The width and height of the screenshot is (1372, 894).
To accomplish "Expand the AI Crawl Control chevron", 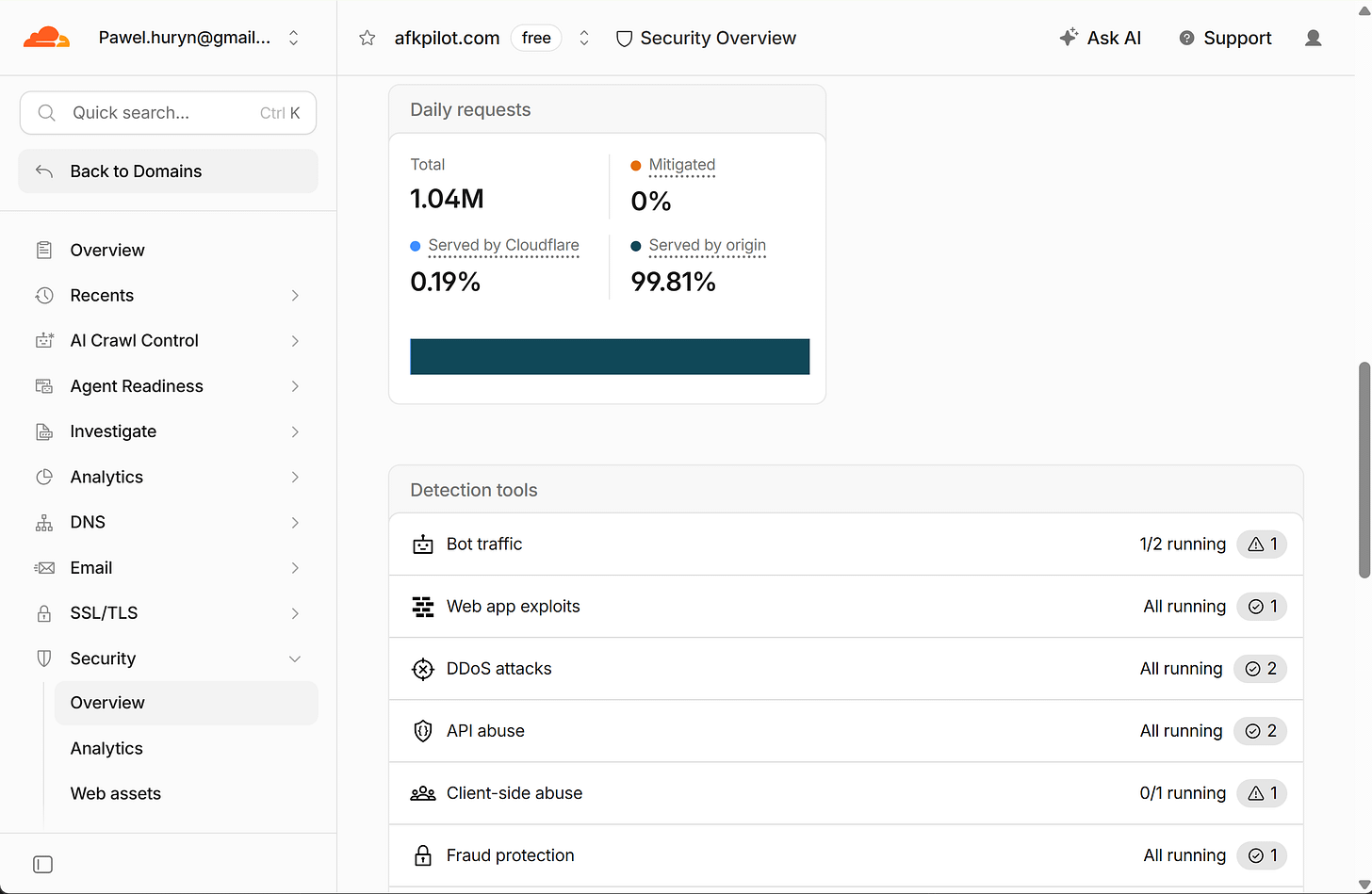I will (x=295, y=340).
